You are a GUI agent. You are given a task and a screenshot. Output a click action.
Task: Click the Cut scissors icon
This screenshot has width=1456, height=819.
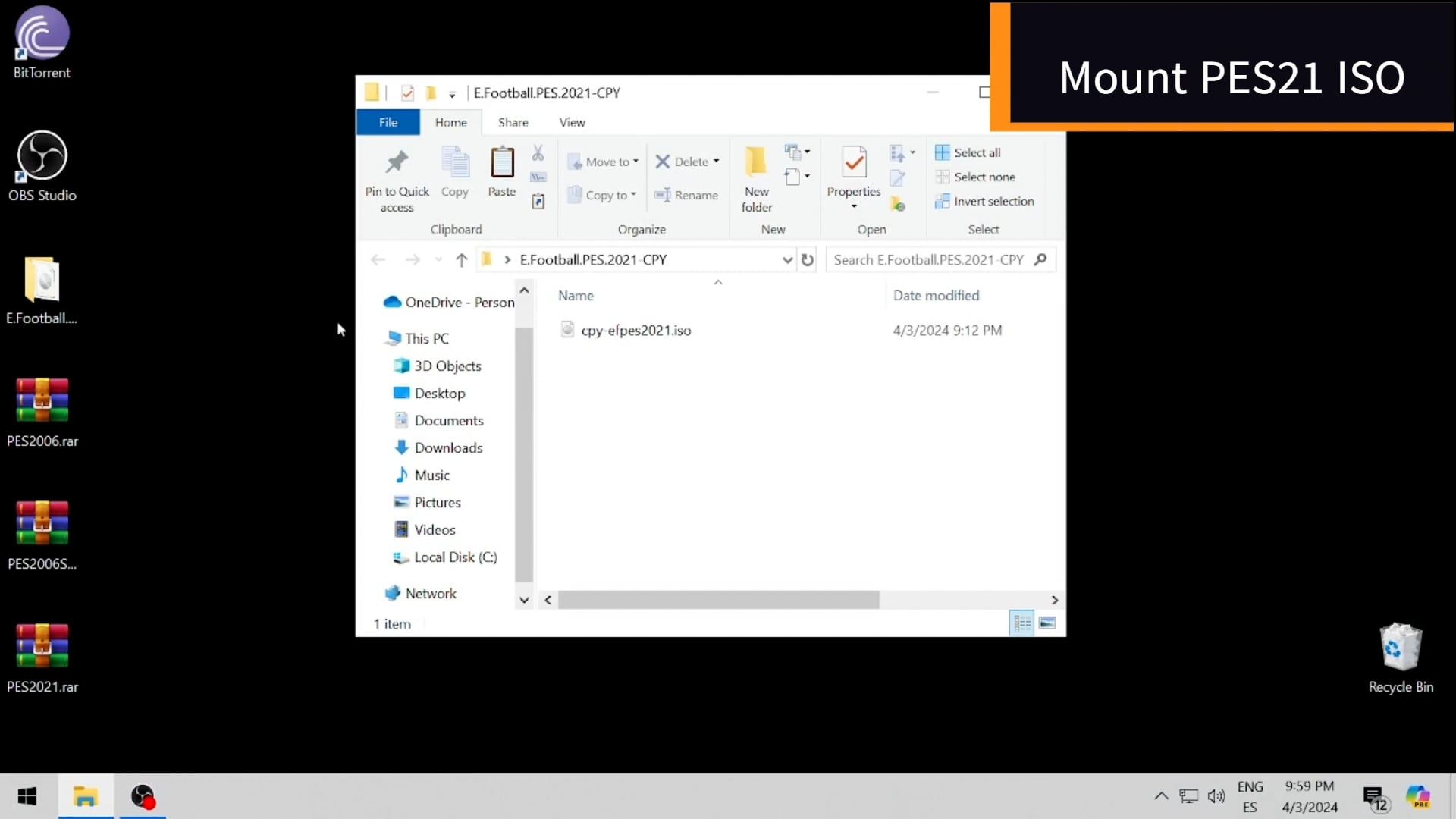tap(538, 153)
